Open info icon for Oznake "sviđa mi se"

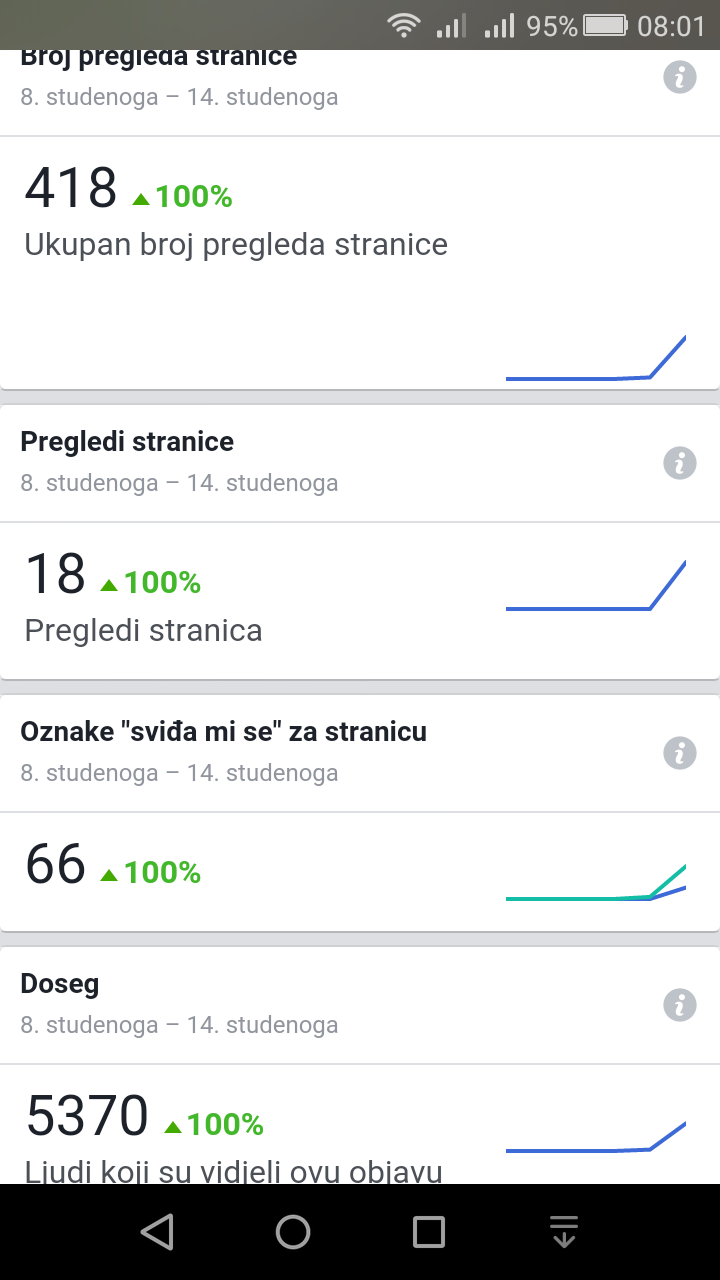tap(680, 753)
